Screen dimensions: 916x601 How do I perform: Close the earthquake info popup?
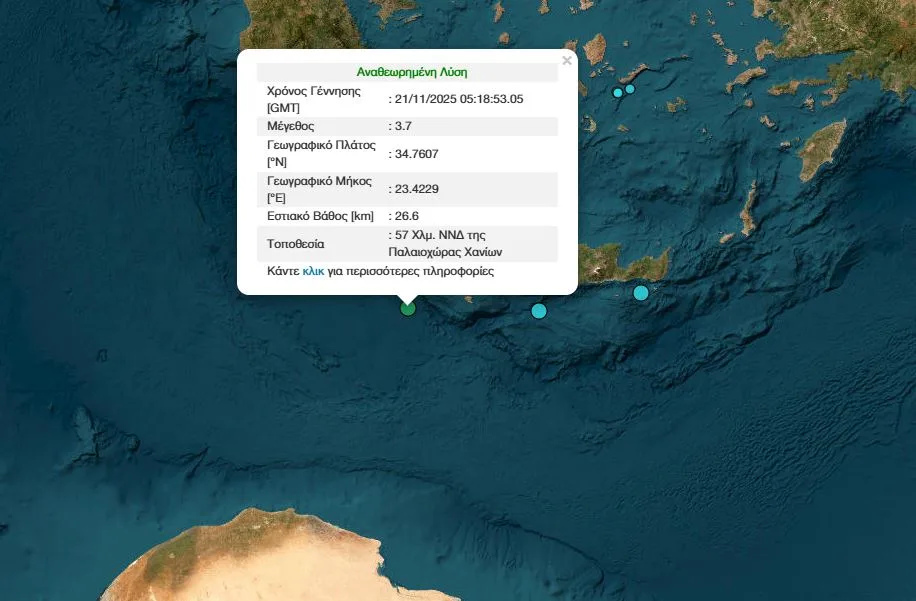(x=567, y=61)
